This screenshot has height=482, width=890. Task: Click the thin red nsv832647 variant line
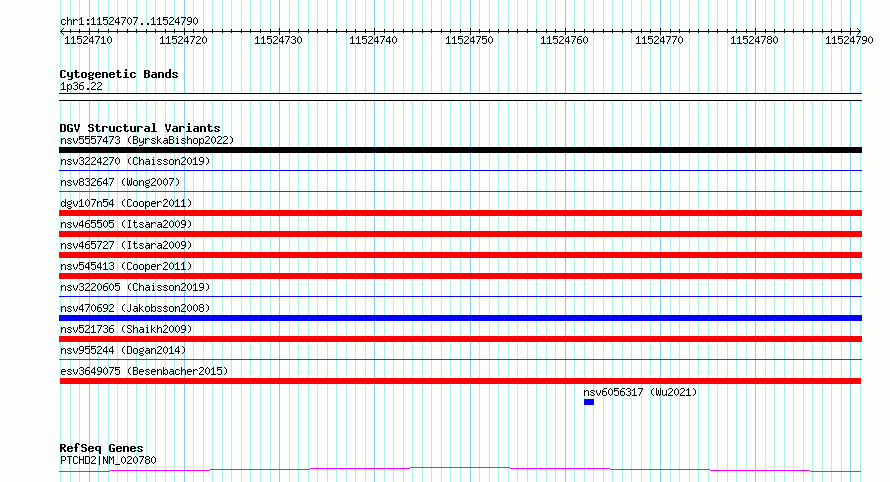click(460, 191)
